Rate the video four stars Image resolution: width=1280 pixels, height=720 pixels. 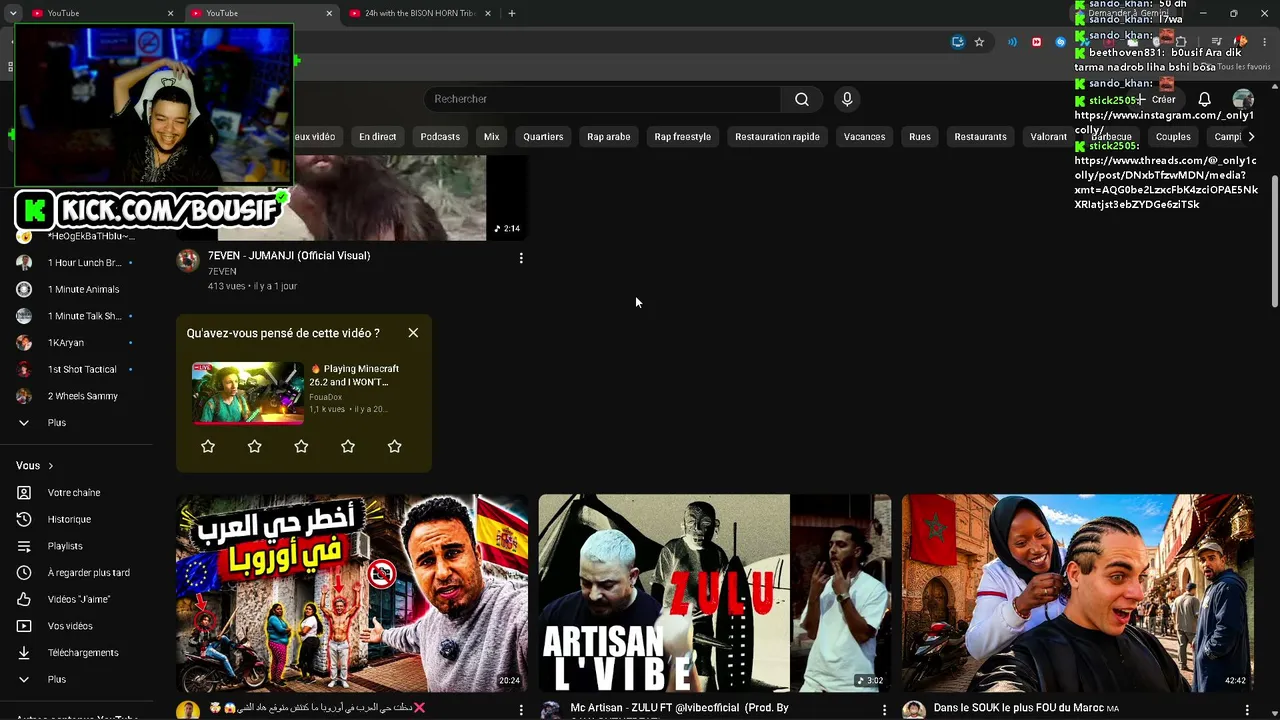tap(348, 446)
